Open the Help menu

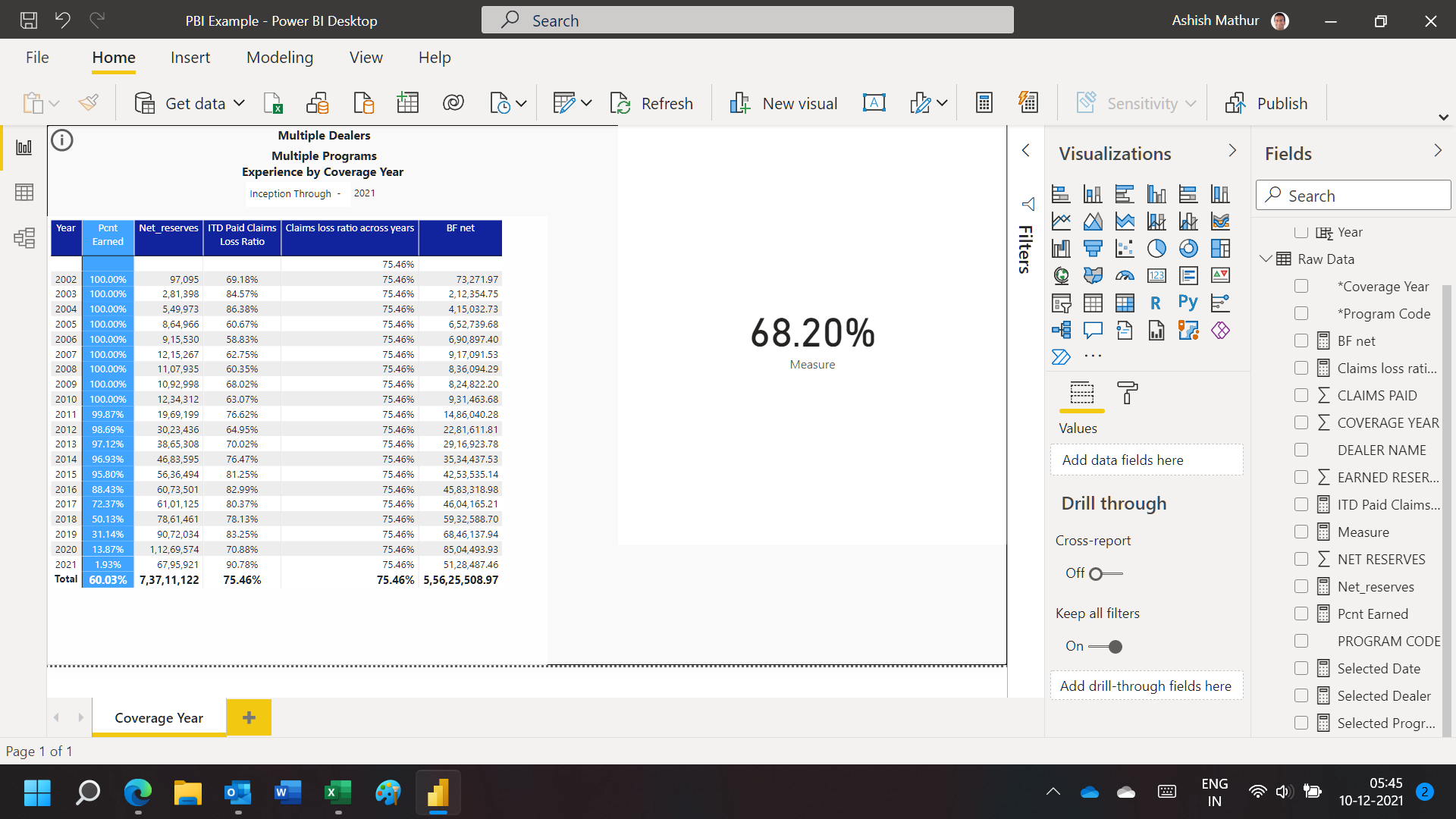(434, 57)
